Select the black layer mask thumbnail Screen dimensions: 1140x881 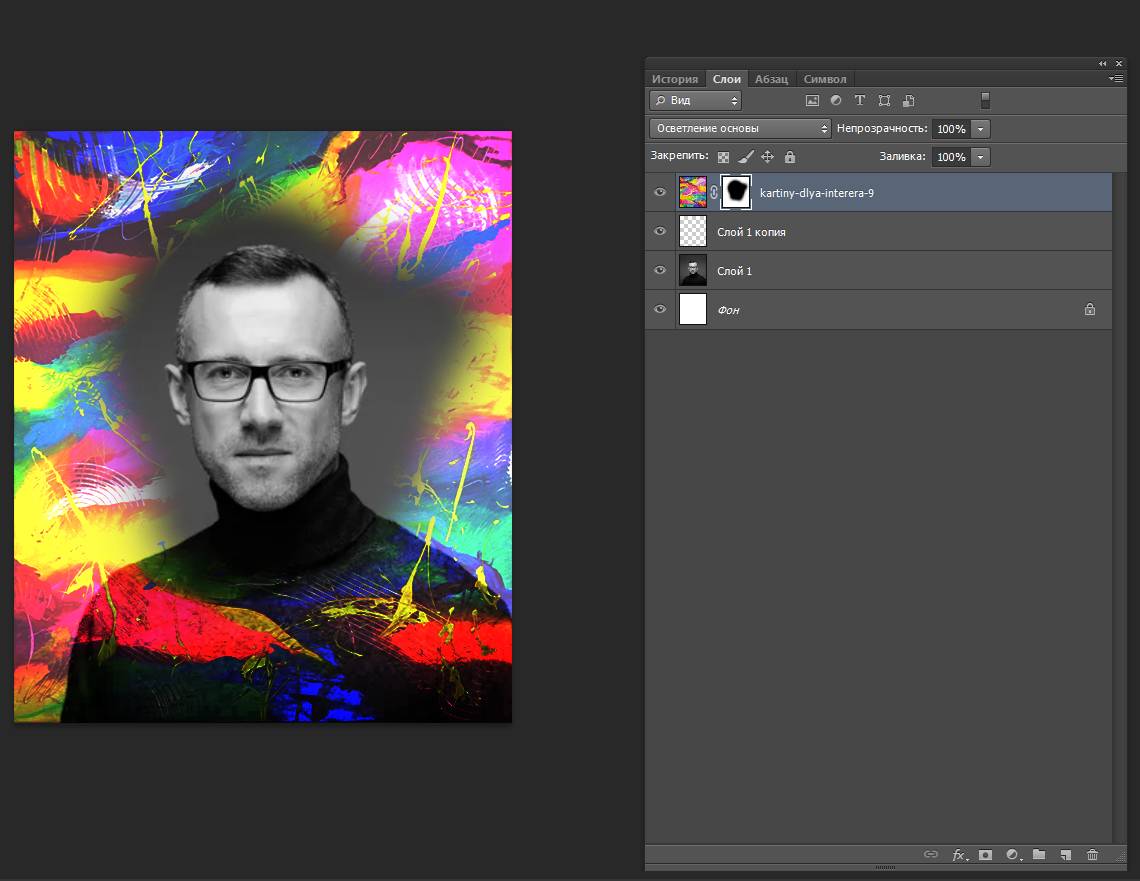[737, 192]
